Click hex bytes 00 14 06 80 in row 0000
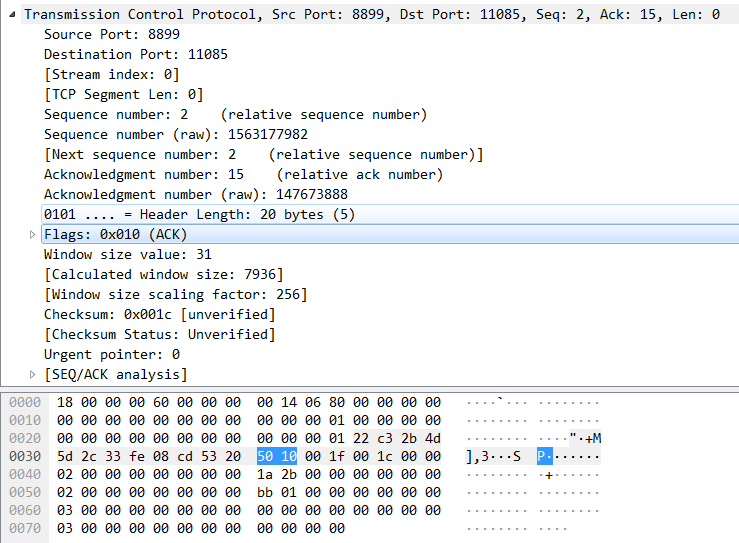 coord(301,402)
